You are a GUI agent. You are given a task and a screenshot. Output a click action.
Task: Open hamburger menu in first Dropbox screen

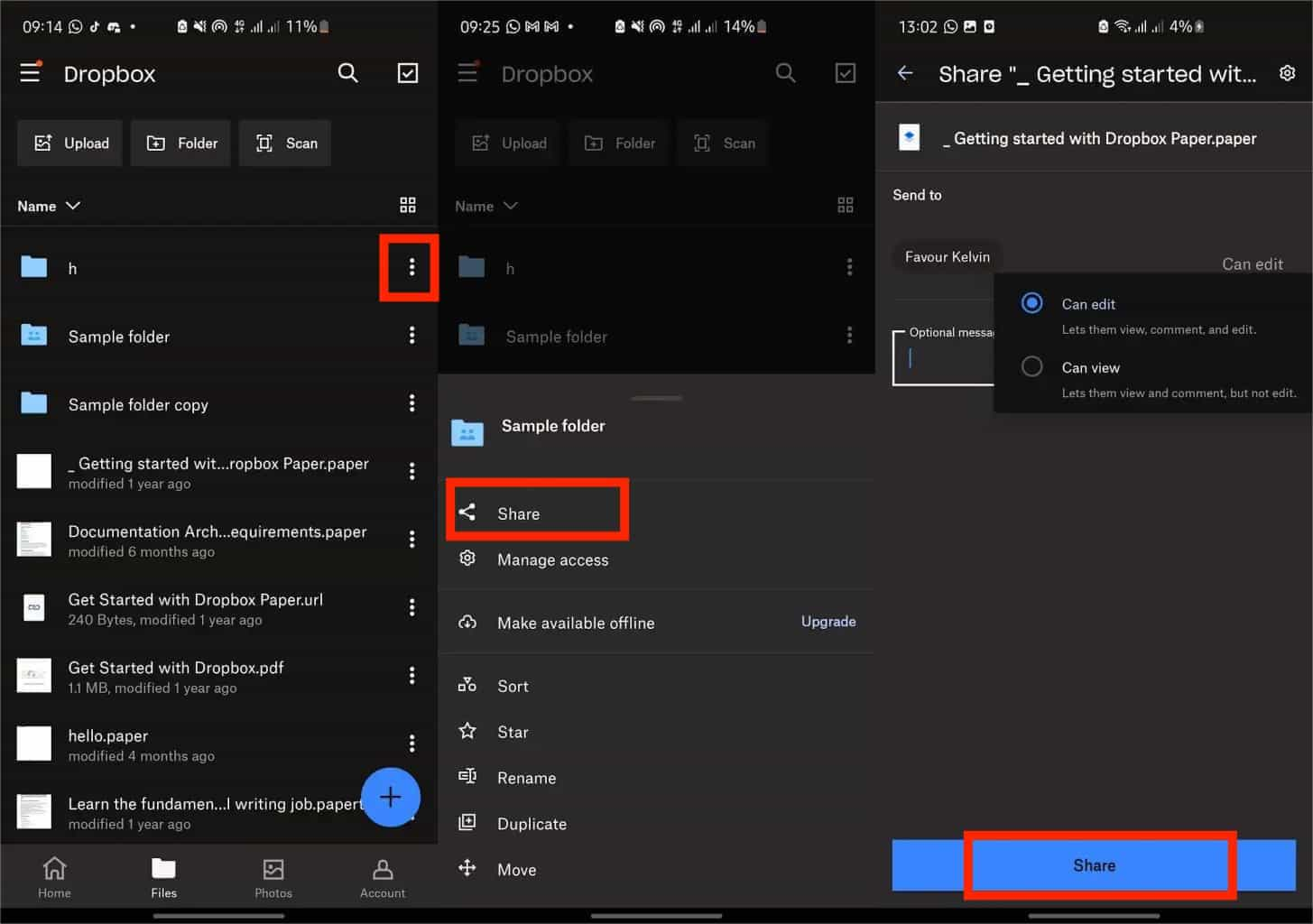(31, 72)
